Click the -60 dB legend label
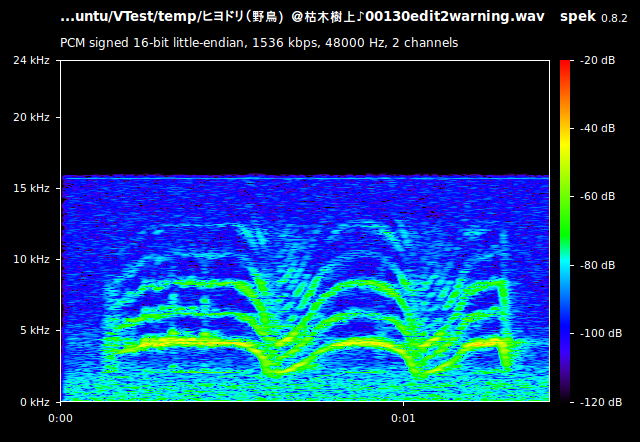The width and height of the screenshot is (640, 442). [x=598, y=197]
